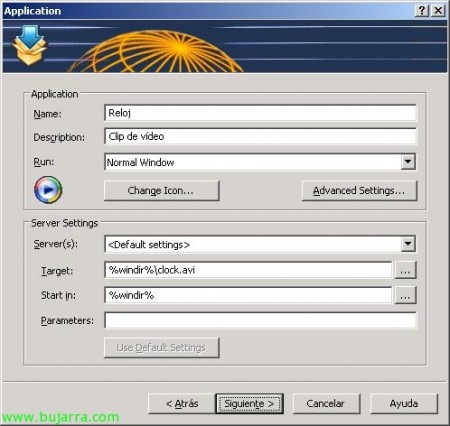Browse for Start in folder using ellipsis button
450x426 pixels.
point(405,295)
